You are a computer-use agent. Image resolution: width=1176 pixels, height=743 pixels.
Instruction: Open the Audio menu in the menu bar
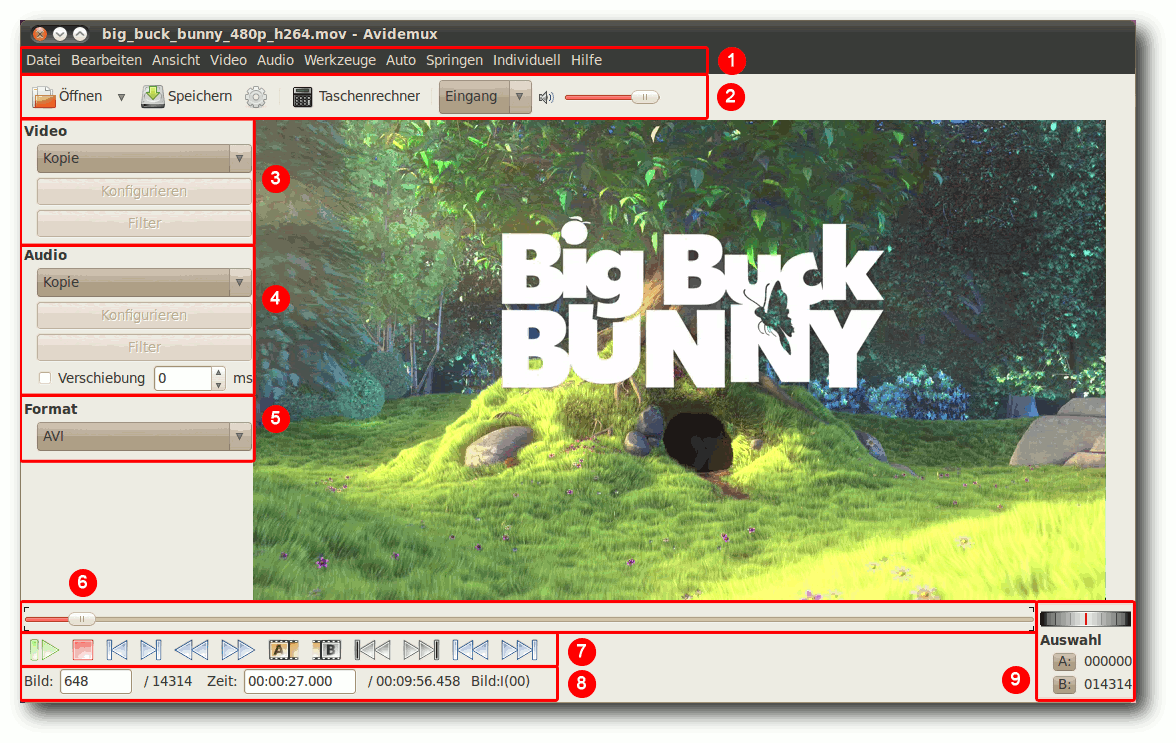pyautogui.click(x=275, y=60)
